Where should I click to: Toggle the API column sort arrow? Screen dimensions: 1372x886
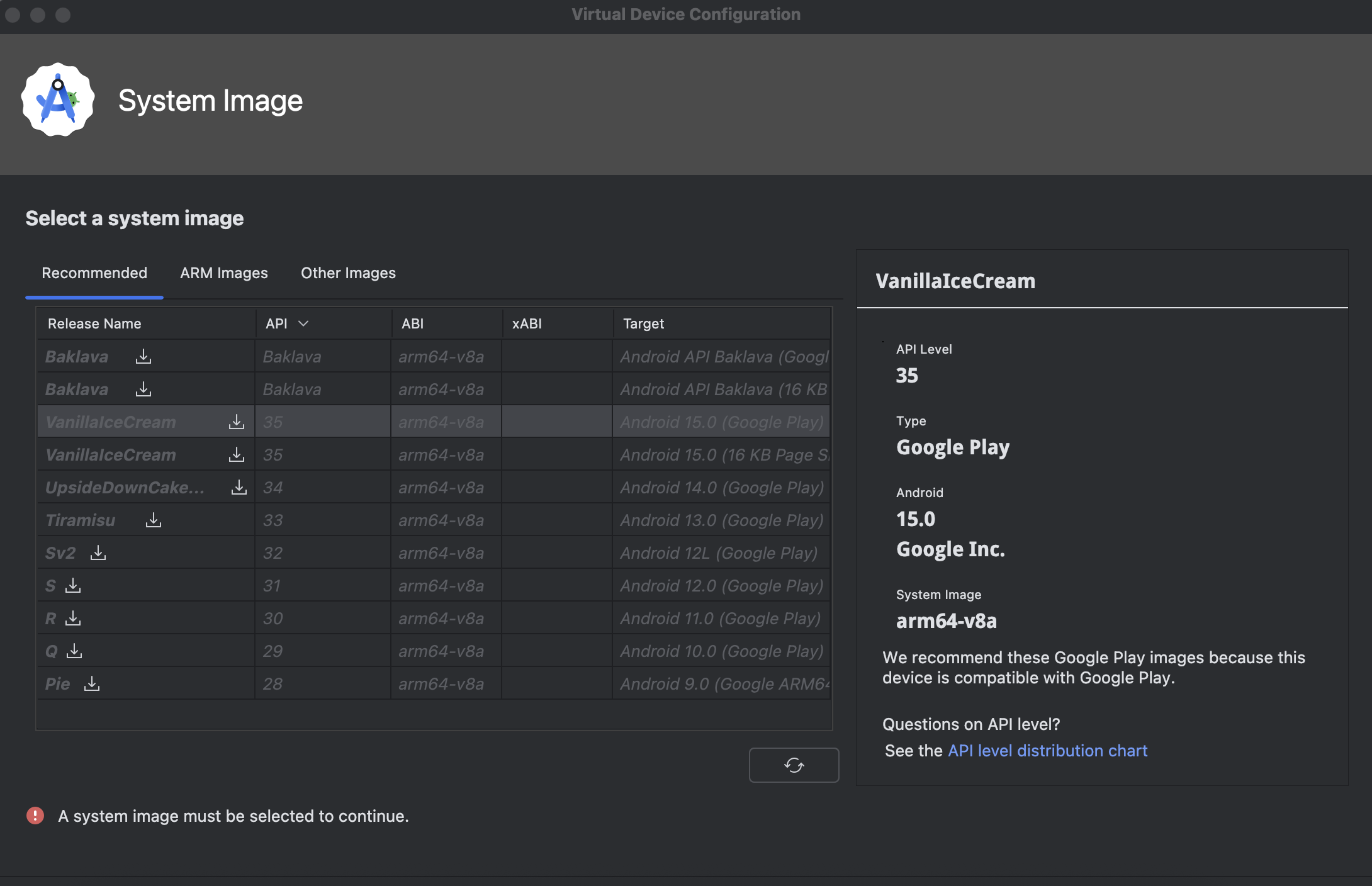[303, 323]
